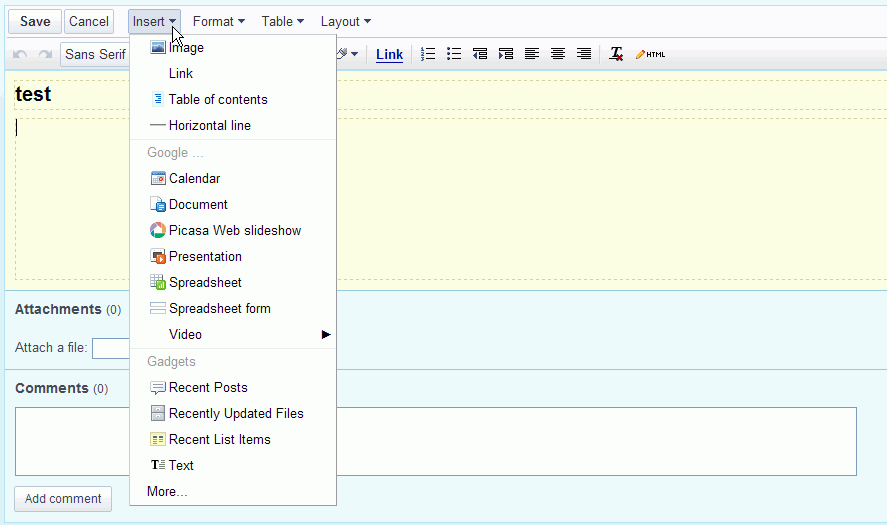Select the Document text entry
The image size is (887, 525).
coord(198,205)
